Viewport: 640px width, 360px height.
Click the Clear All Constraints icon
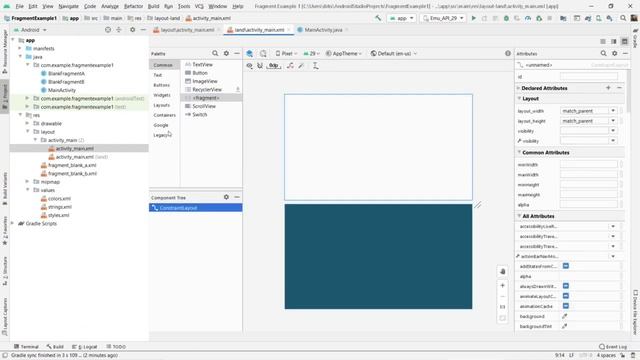pyautogui.click(x=290, y=66)
